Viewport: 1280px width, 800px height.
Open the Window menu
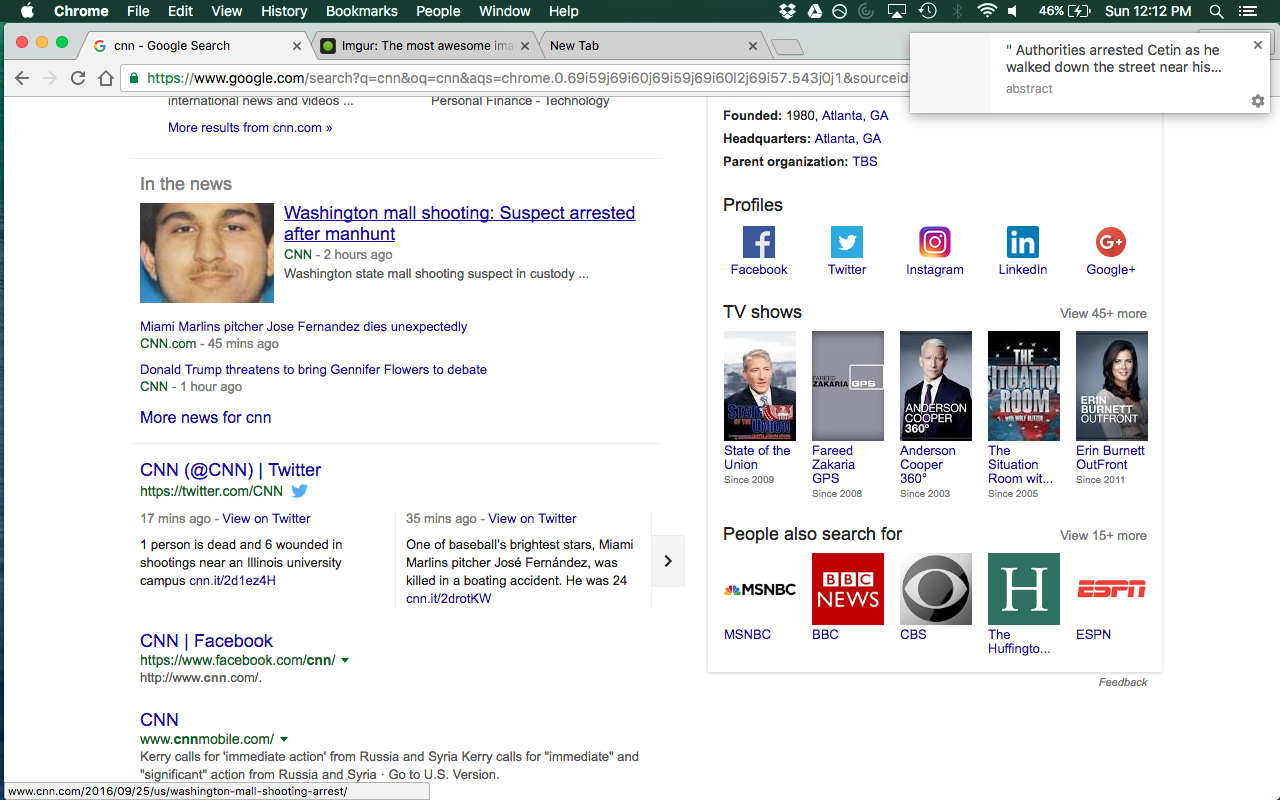pyautogui.click(x=505, y=11)
